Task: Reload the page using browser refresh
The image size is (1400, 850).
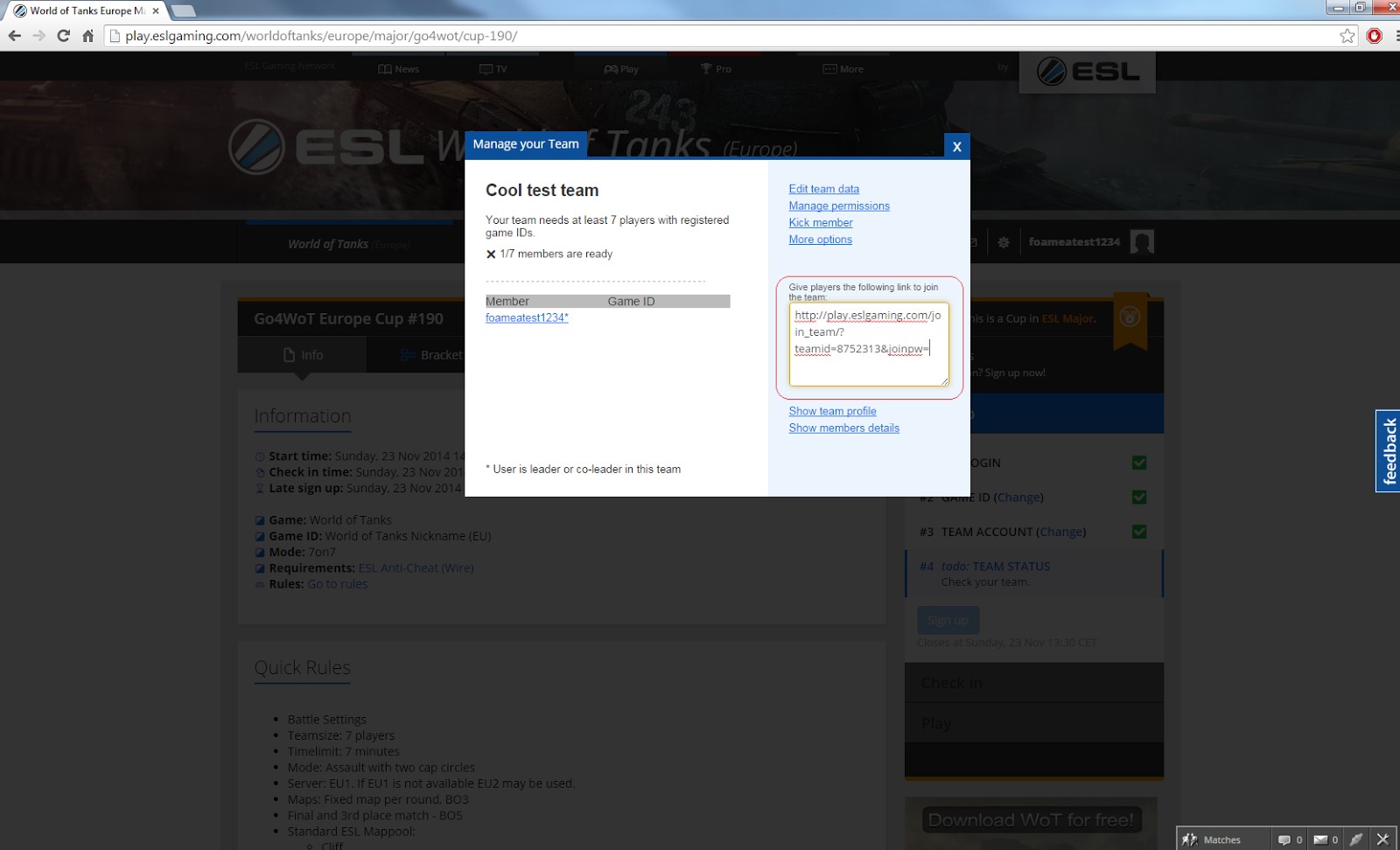Action: point(63,36)
